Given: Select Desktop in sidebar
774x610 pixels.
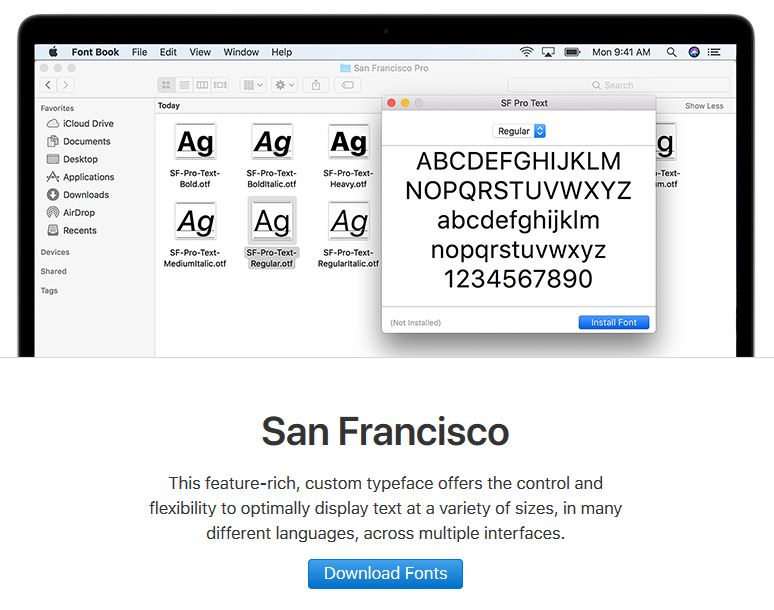Looking at the screenshot, I should (x=72, y=159).
